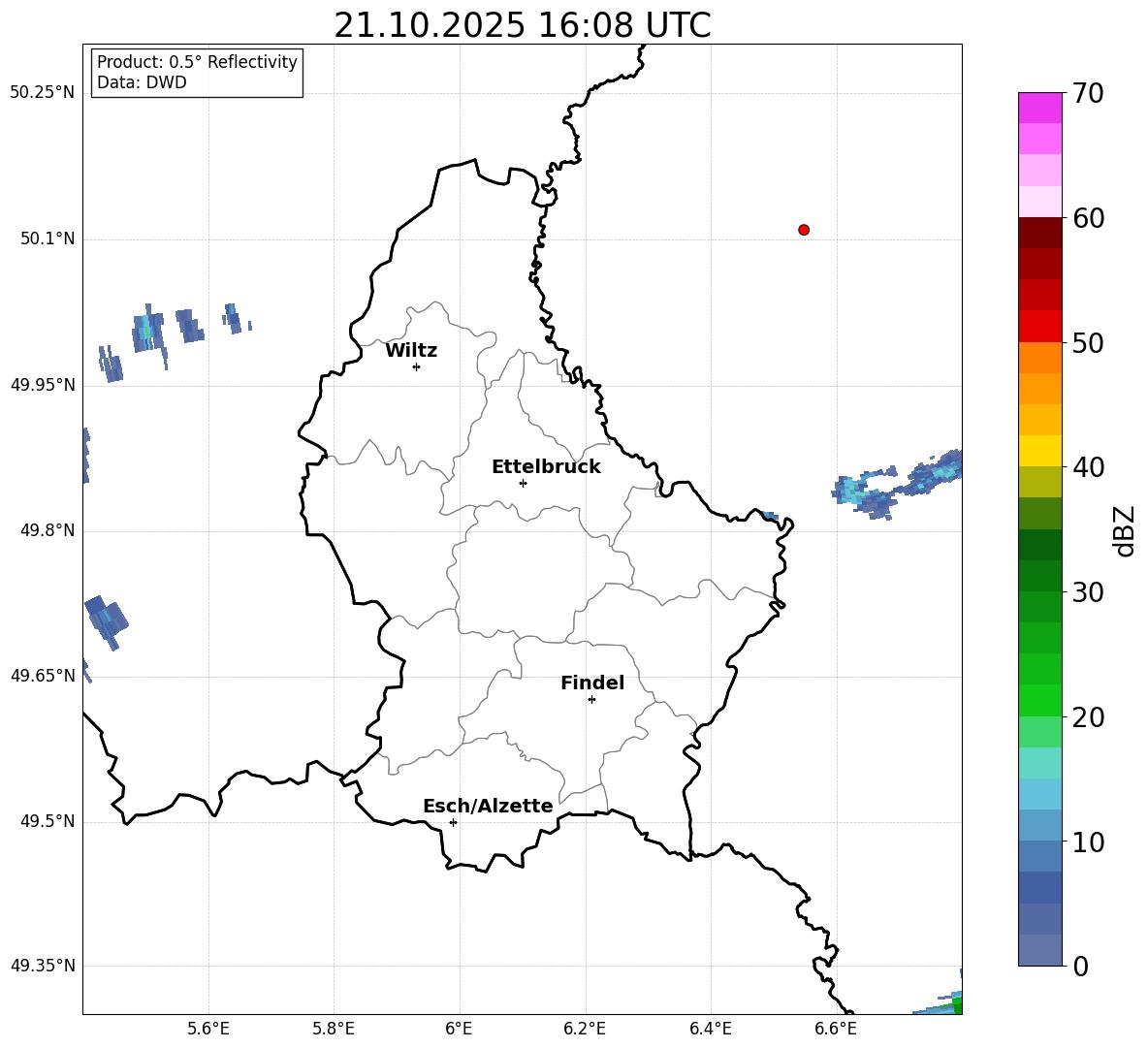Click the 6°E longitude label
The width and height of the screenshot is (1148, 1048).
pyautogui.click(x=459, y=1029)
